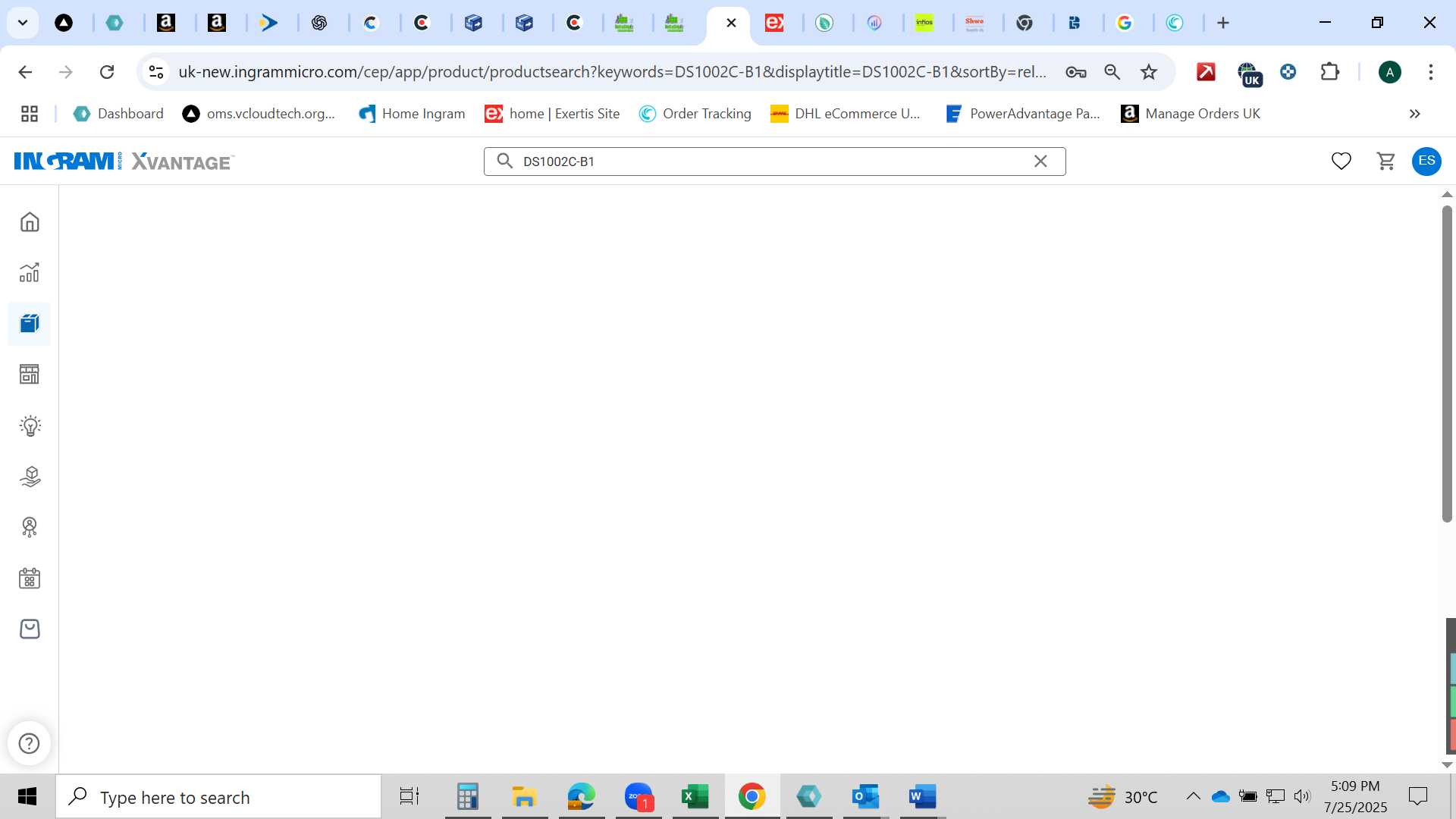Open the volume speaker tray icon
This screenshot has width=1456, height=819.
[x=1302, y=796]
